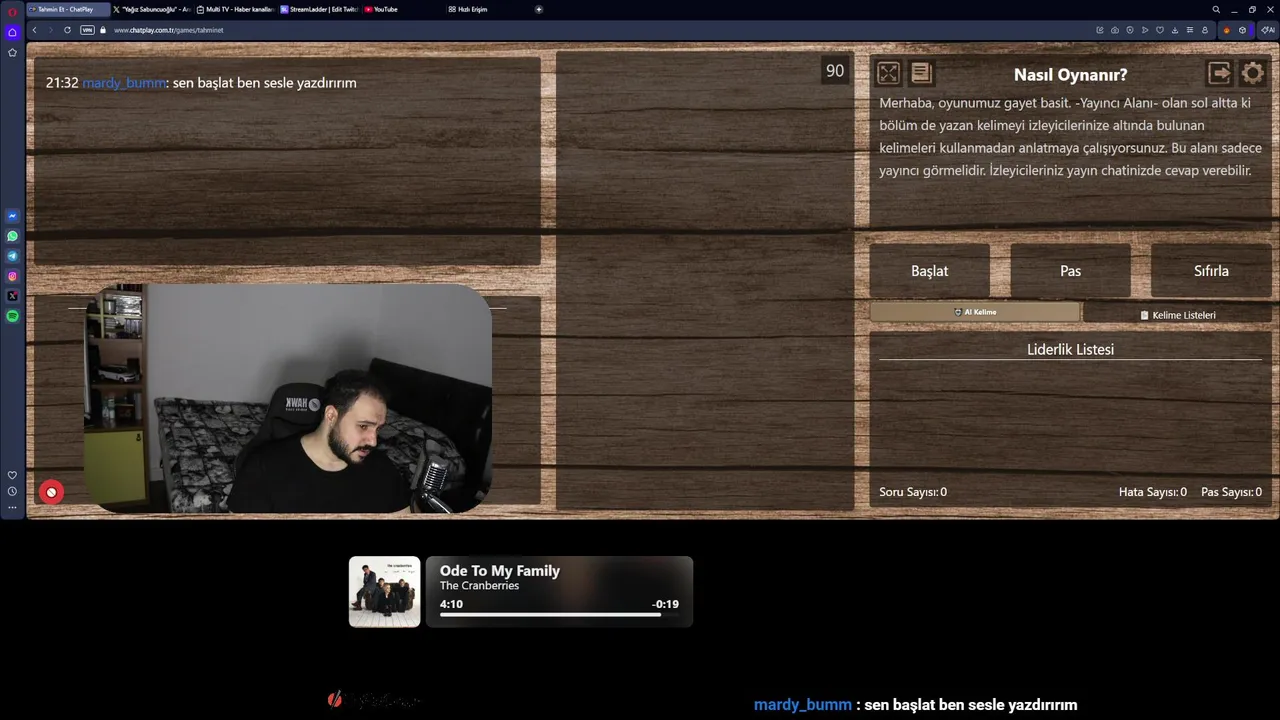Click the address bar URL field

point(600,30)
